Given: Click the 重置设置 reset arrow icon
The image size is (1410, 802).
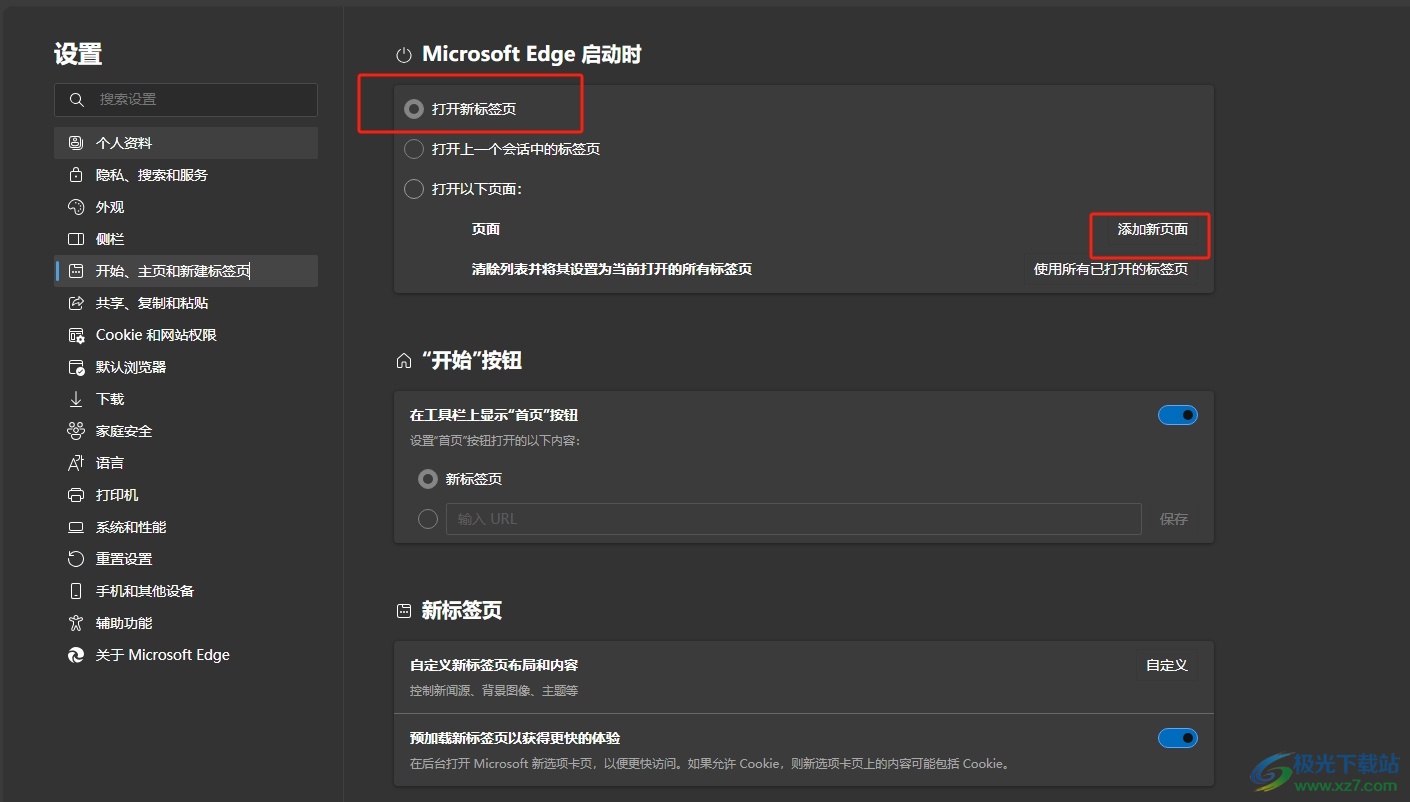Looking at the screenshot, I should pyautogui.click(x=76, y=559).
